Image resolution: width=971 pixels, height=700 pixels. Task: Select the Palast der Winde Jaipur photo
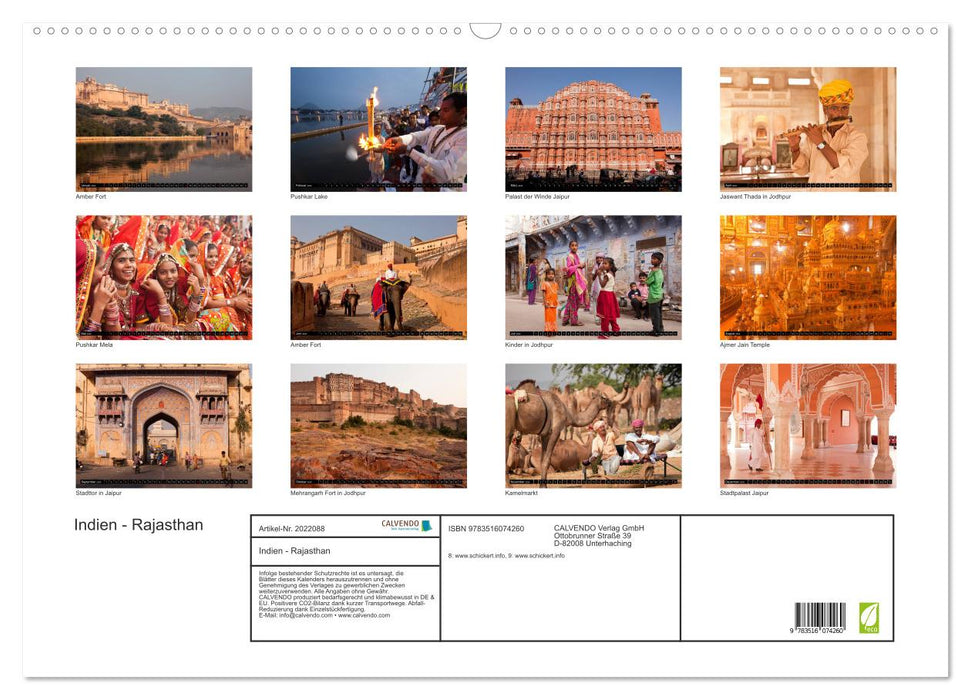tap(593, 127)
